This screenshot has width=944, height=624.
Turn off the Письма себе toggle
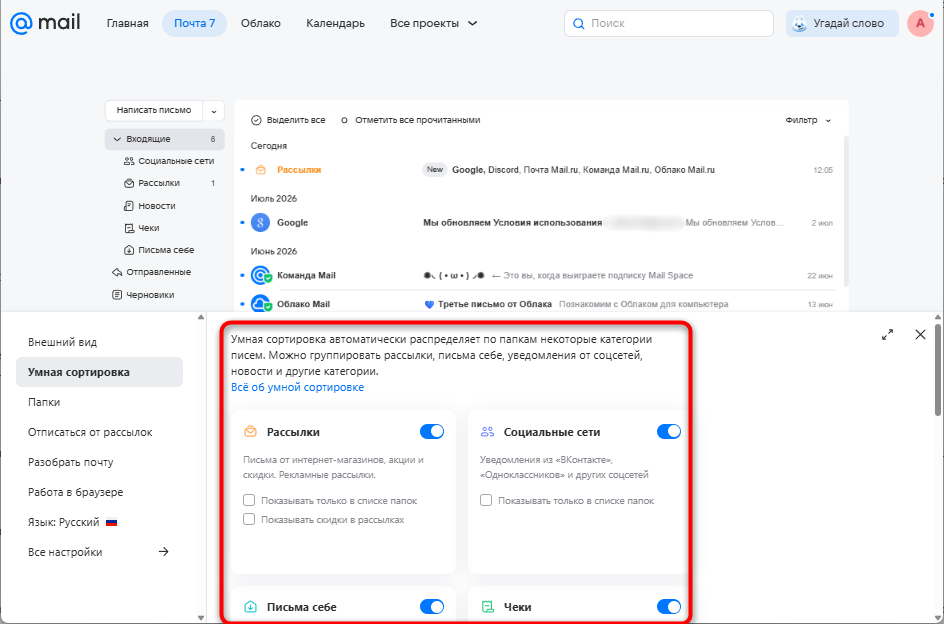pos(432,607)
